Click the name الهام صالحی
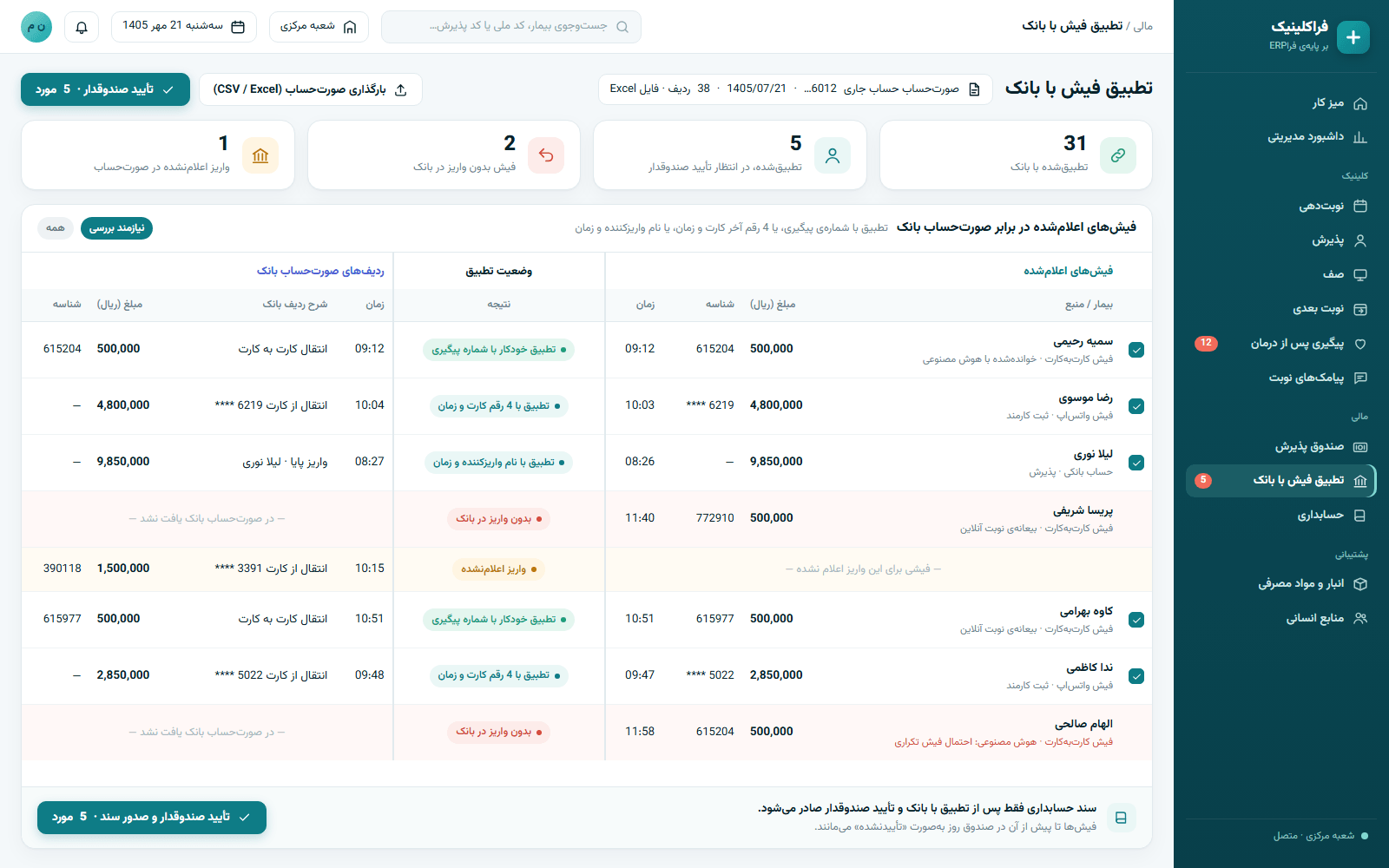 1083,724
